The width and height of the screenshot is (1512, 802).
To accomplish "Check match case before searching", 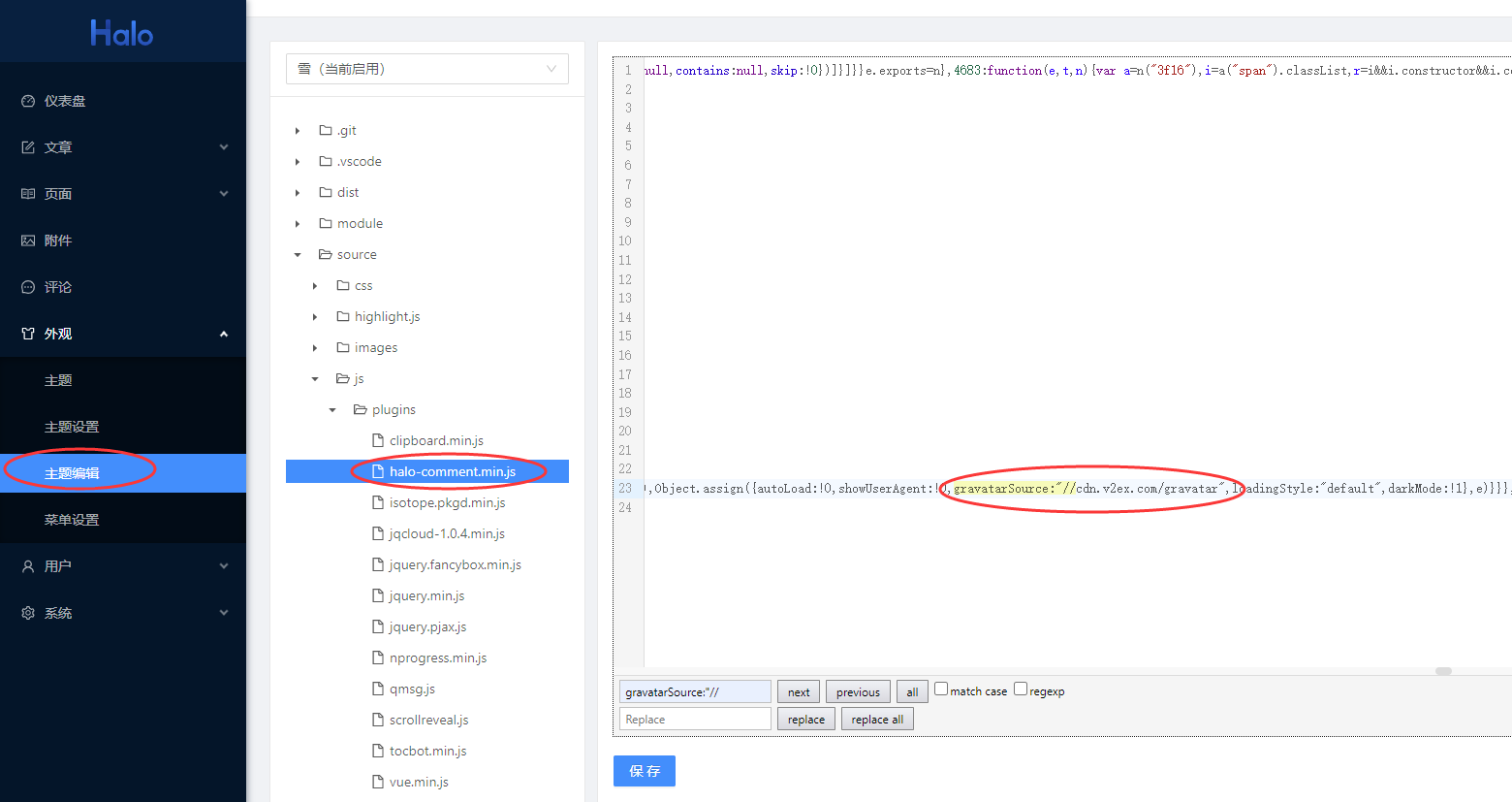I will (940, 689).
